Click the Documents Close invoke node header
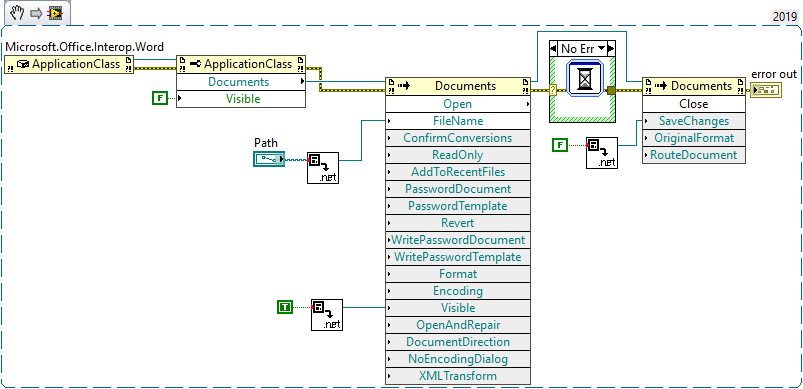Image resolution: width=803 pixels, height=389 pixels. click(694, 86)
